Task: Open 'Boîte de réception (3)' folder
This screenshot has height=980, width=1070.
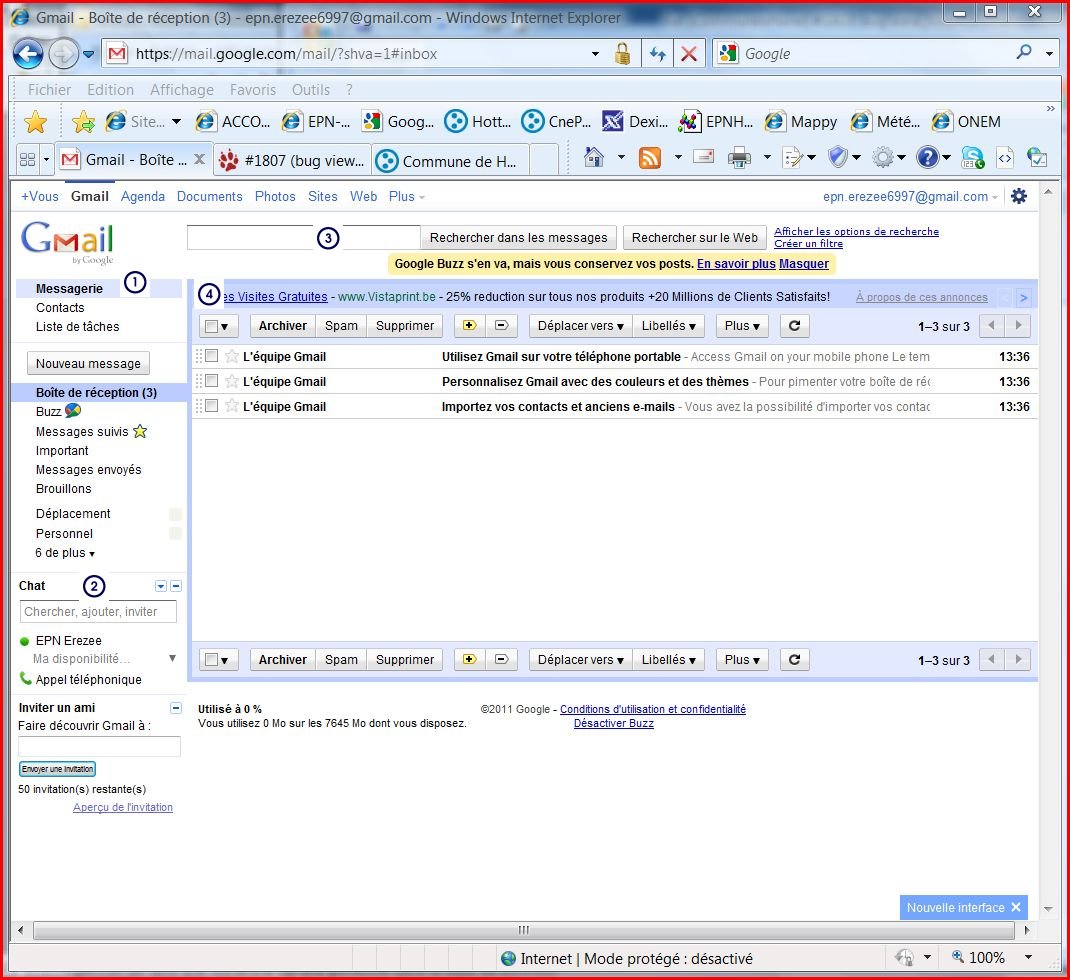Action: point(96,392)
